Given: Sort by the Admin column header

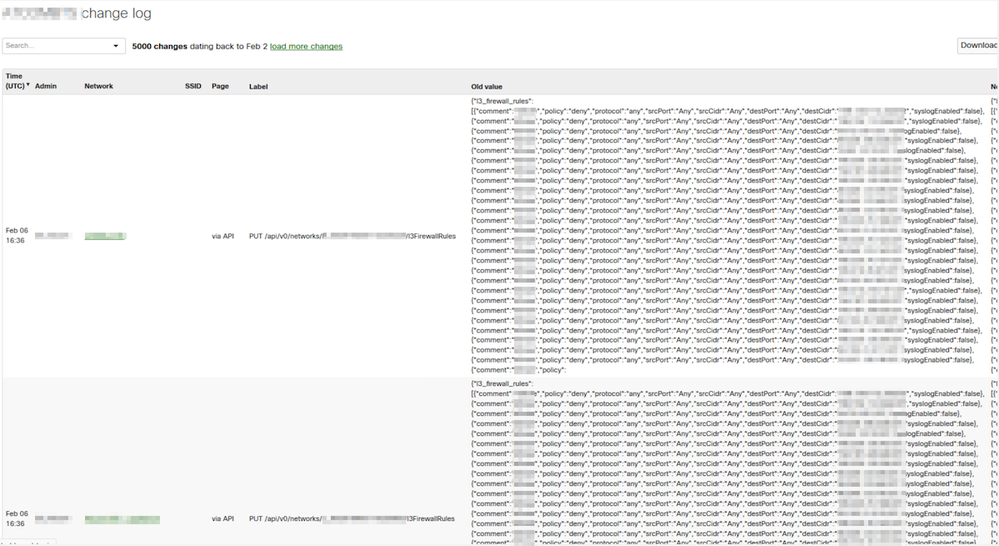Looking at the screenshot, I should coord(46,86).
